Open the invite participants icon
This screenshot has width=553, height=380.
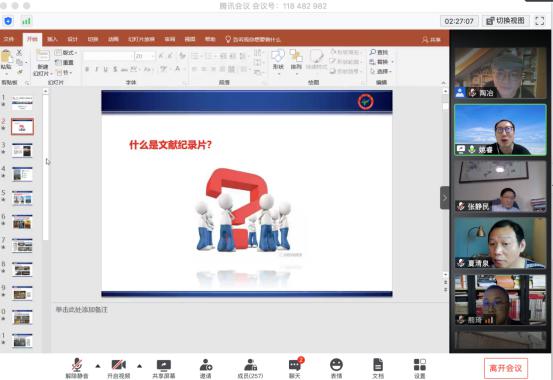coord(206,368)
